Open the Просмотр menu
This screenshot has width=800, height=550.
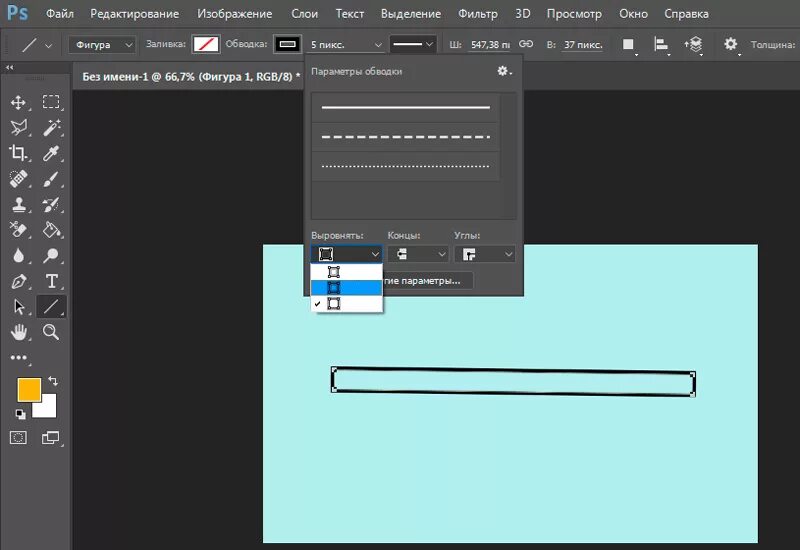tap(574, 14)
